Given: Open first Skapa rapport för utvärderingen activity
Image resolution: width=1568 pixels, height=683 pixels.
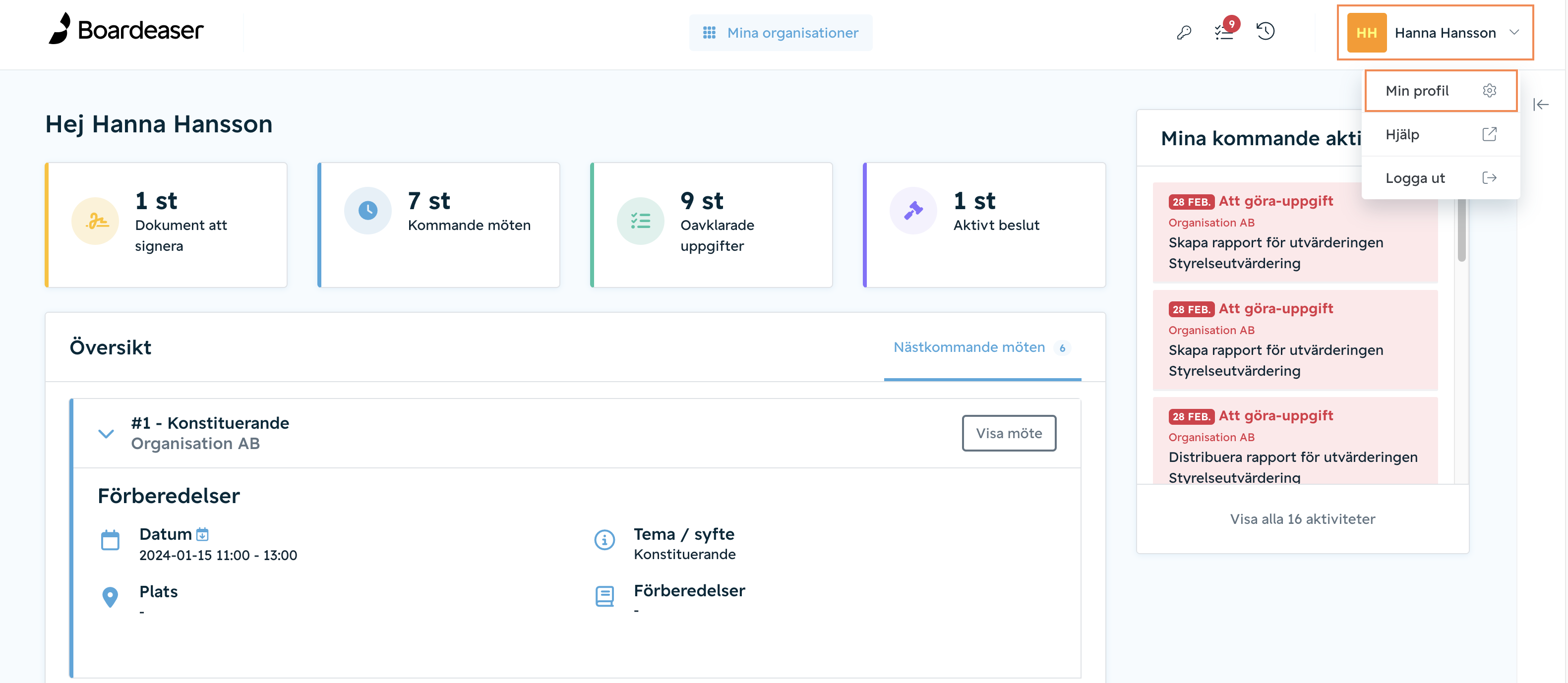Looking at the screenshot, I should (x=1295, y=232).
